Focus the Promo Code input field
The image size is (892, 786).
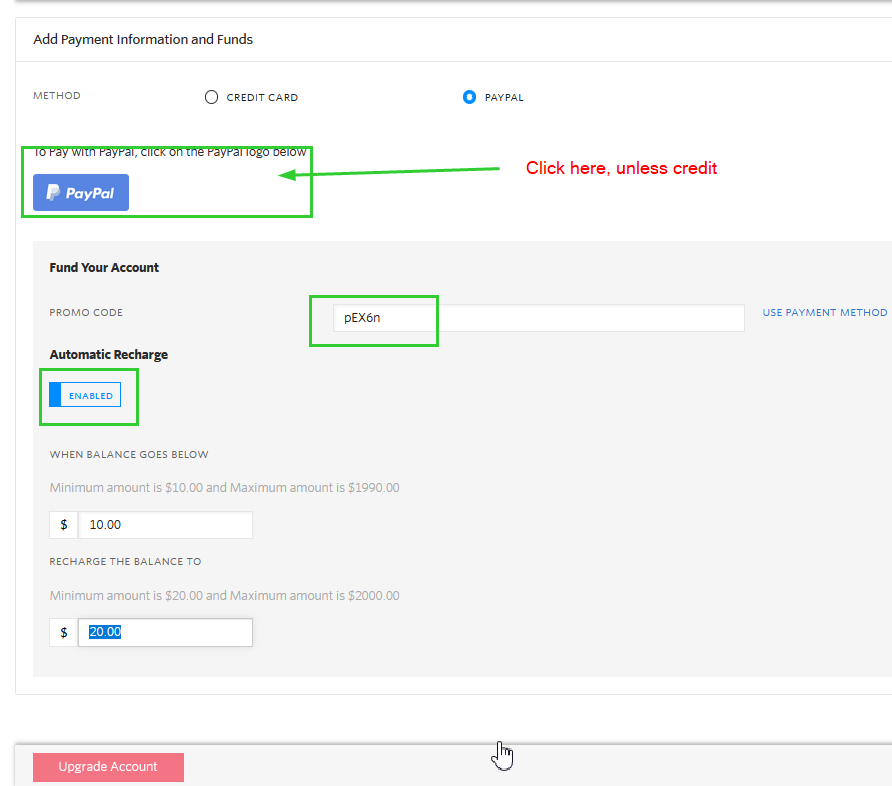(540, 318)
